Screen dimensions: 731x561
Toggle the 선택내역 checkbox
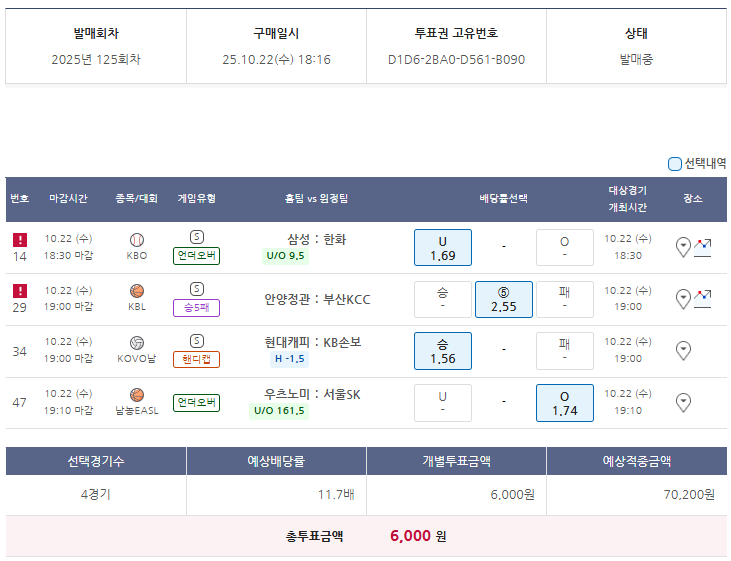coord(674,164)
